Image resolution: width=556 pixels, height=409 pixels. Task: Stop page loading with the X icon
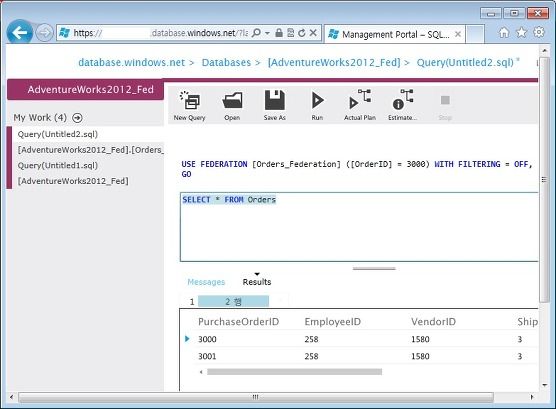pos(313,33)
